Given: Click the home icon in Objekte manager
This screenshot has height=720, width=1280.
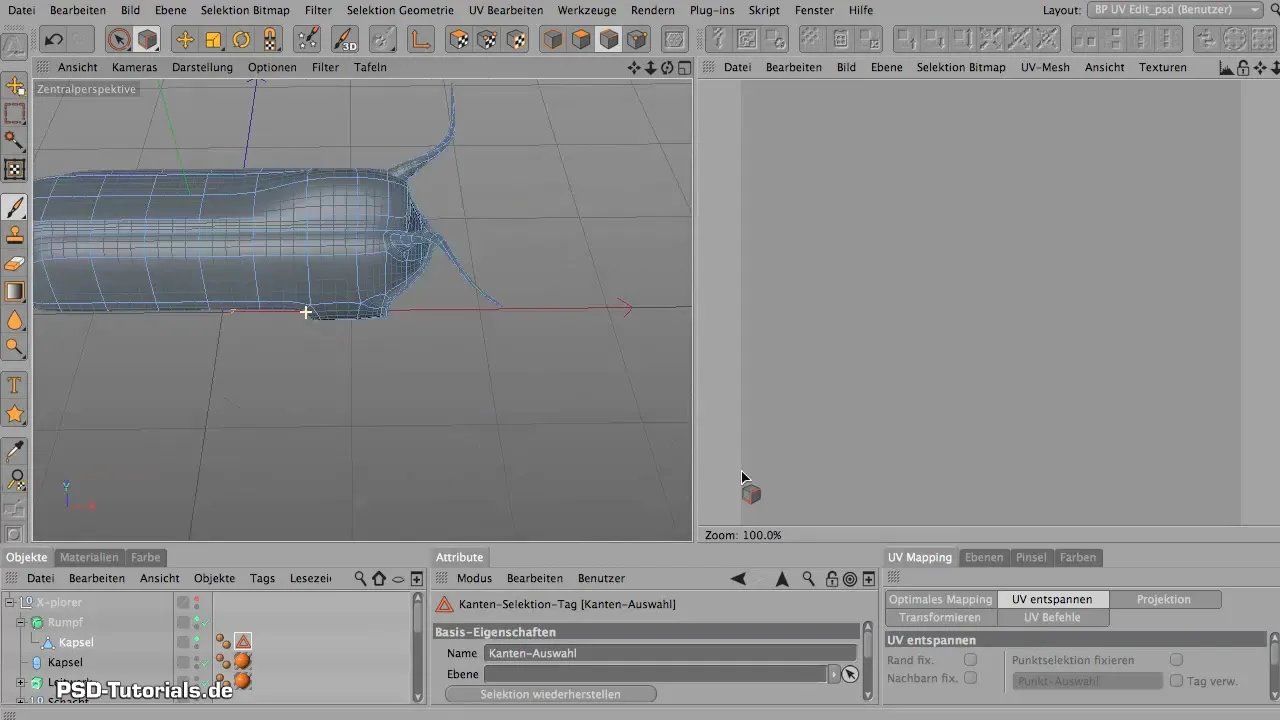Looking at the screenshot, I should (379, 578).
